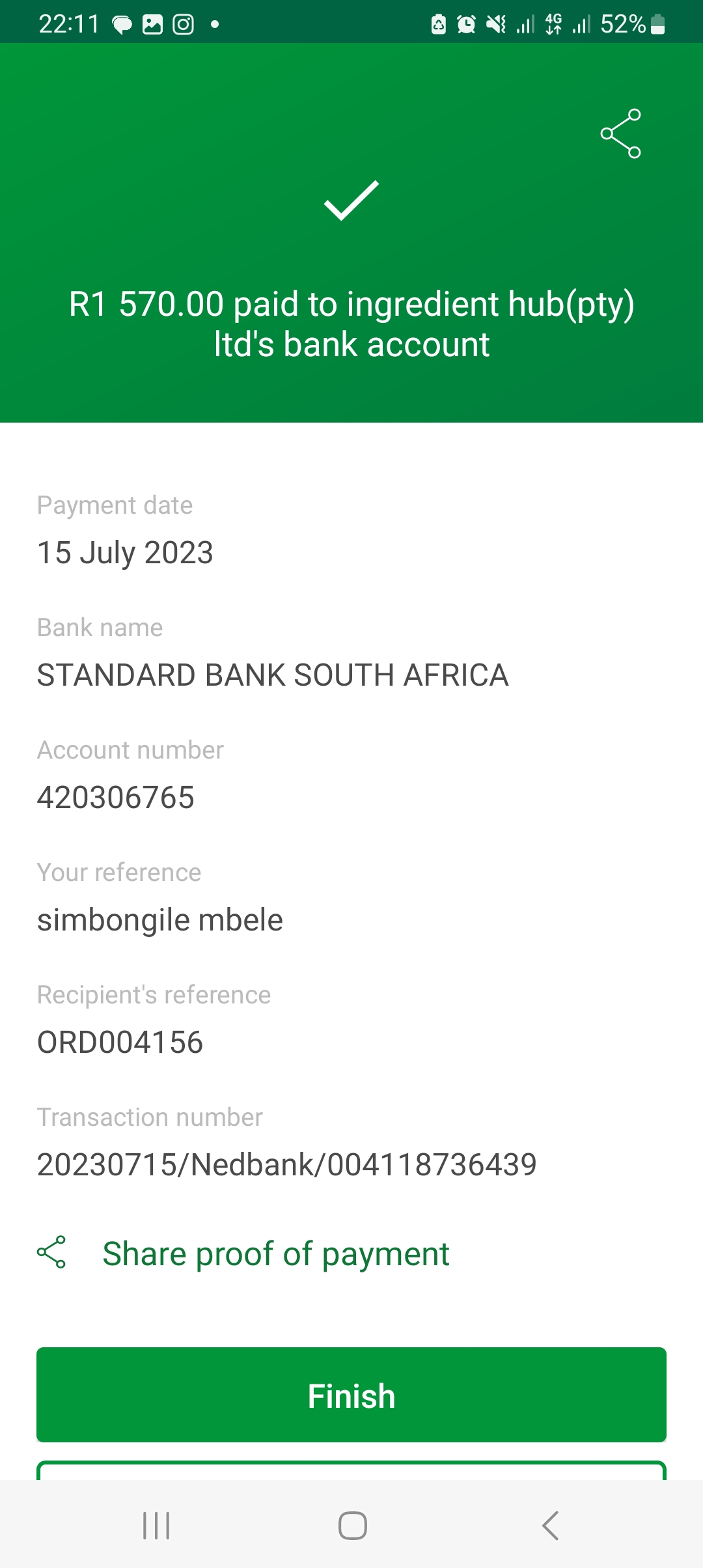Tap the chat message notification icon

pos(122,25)
